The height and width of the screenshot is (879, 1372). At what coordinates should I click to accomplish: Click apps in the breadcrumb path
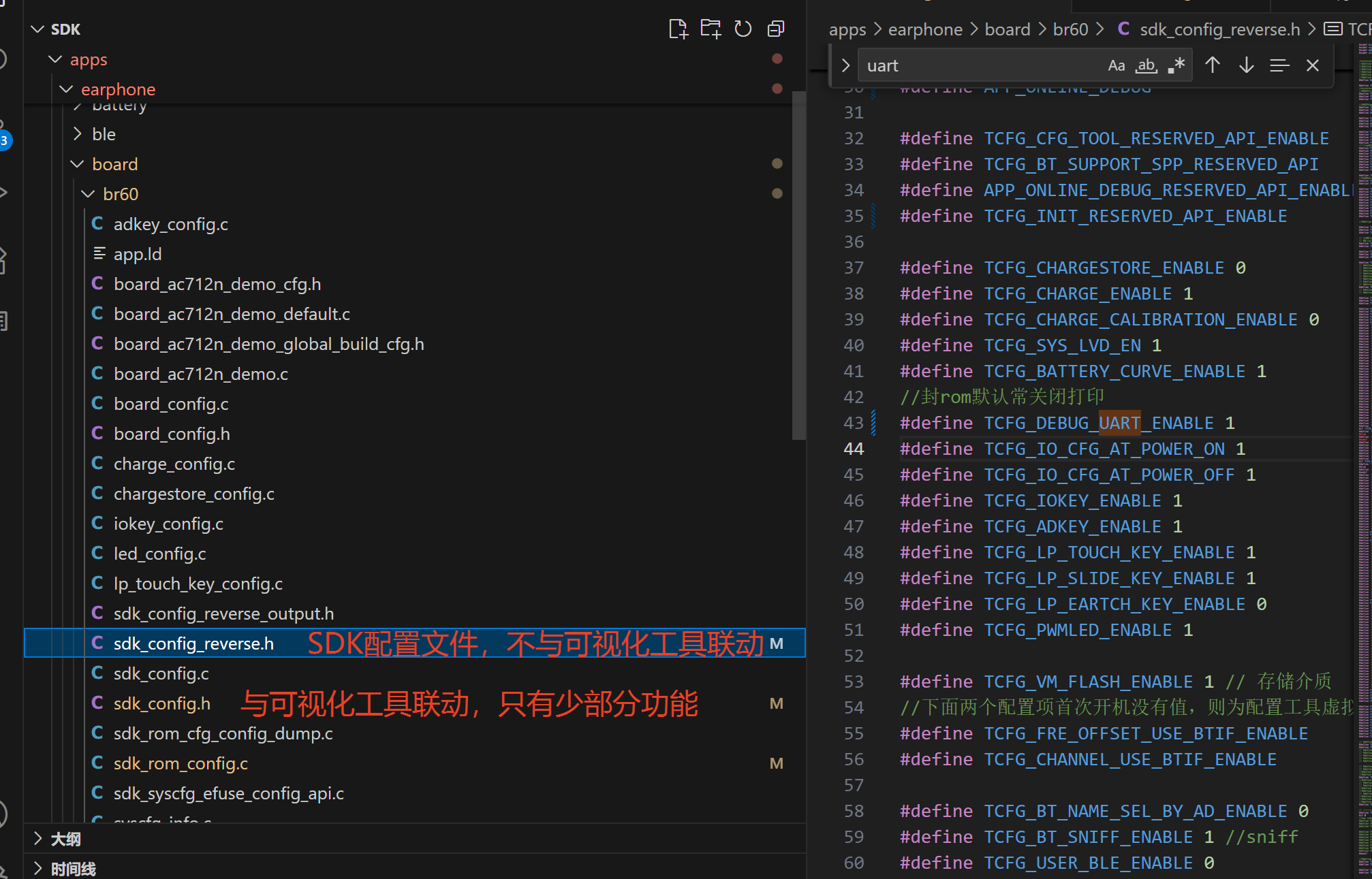(x=847, y=29)
